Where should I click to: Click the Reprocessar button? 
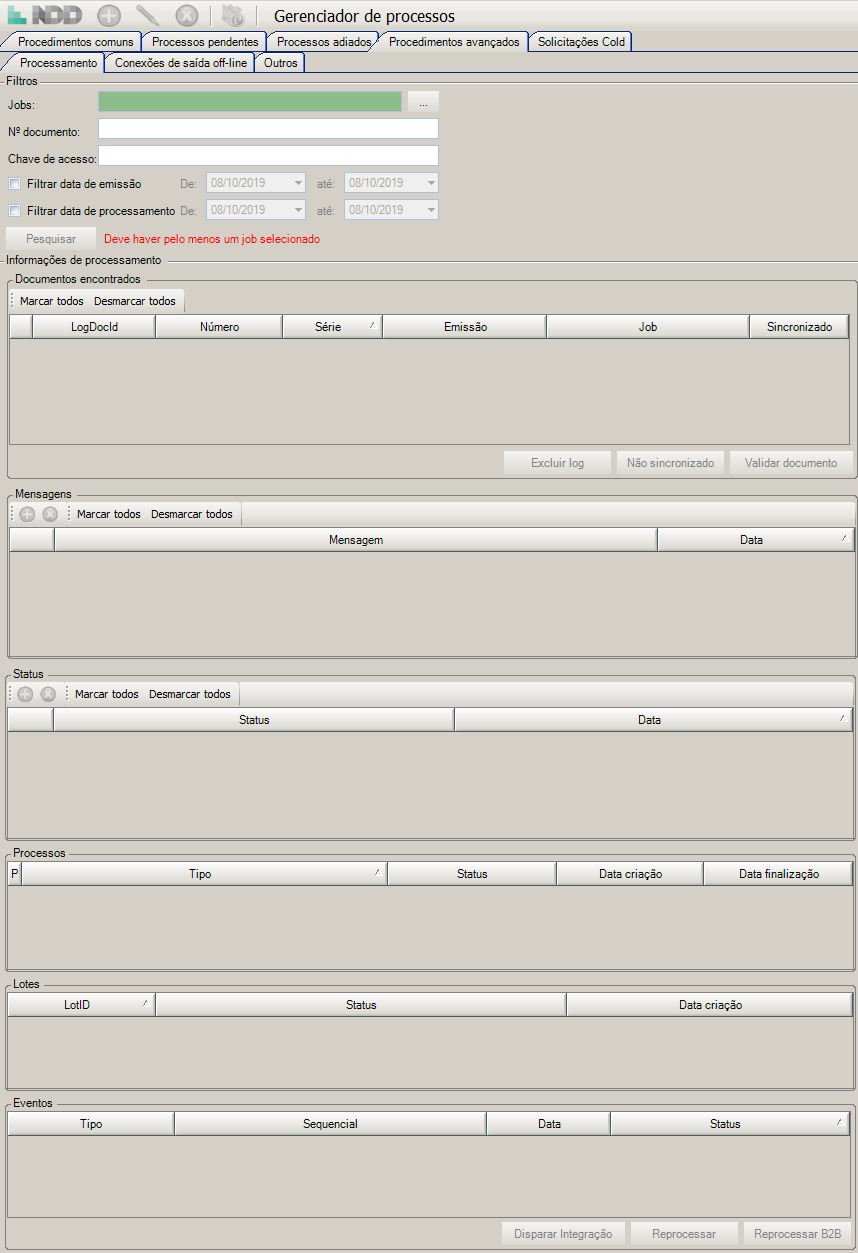[x=684, y=1234]
